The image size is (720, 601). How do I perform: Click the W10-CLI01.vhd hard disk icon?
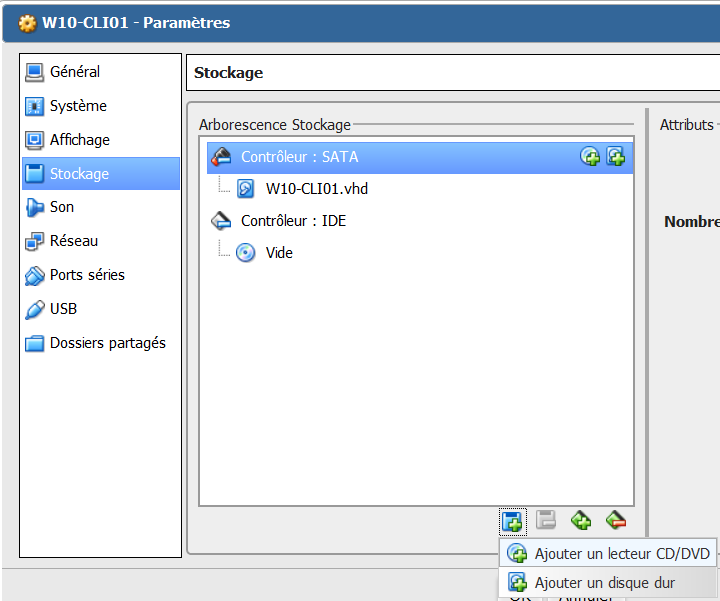click(x=245, y=189)
